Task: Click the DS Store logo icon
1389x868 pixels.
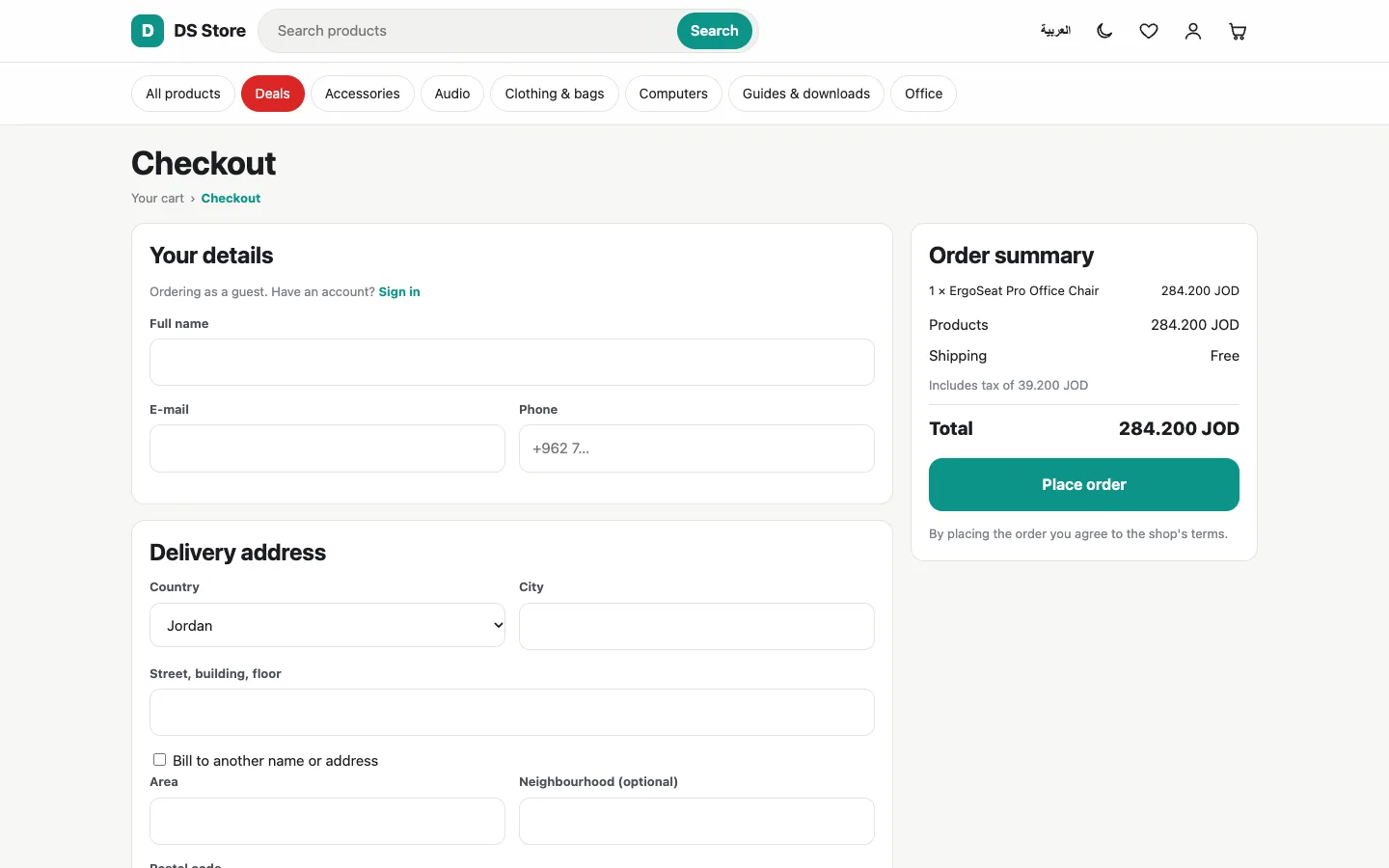Action: (x=148, y=31)
